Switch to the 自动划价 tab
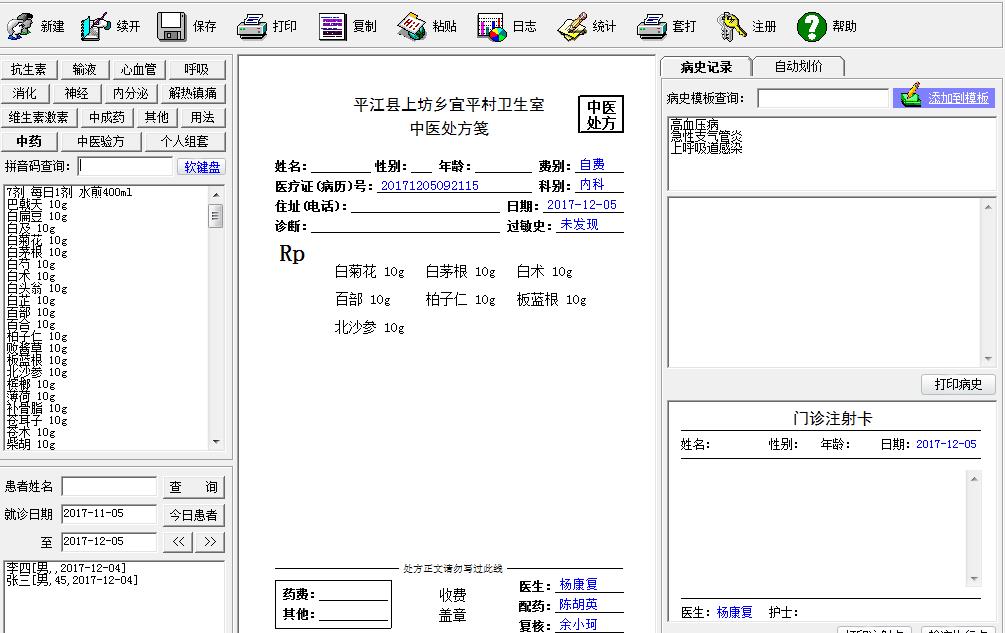The width and height of the screenshot is (1005, 633). [x=799, y=66]
